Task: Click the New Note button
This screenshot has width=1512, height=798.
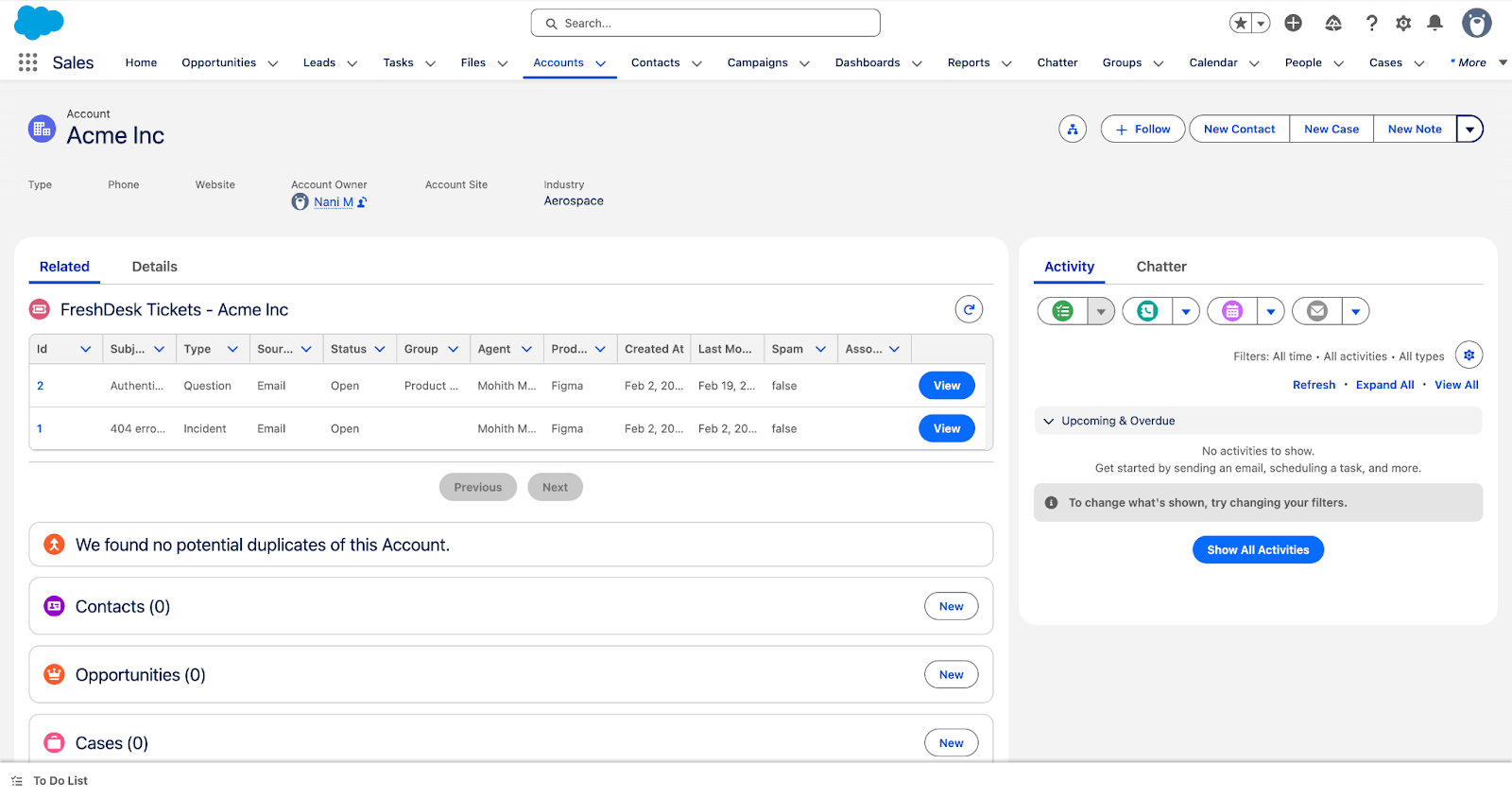Action: coord(1415,130)
